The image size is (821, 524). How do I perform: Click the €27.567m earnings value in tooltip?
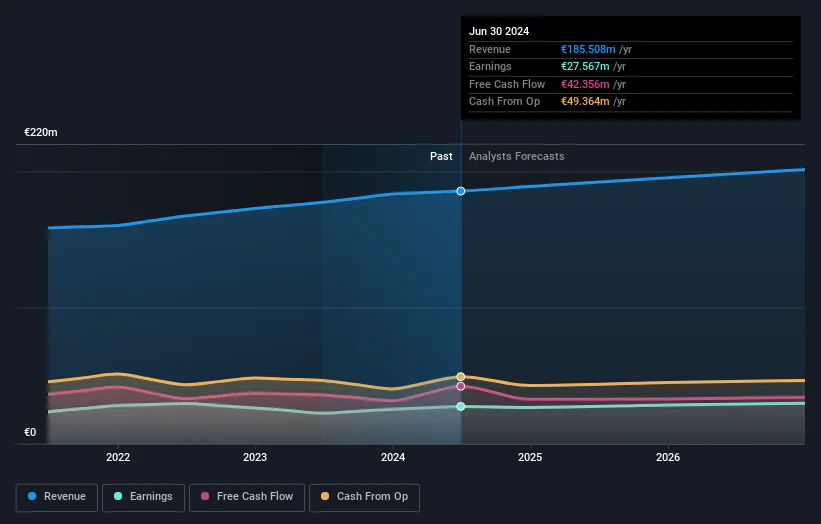click(585, 66)
